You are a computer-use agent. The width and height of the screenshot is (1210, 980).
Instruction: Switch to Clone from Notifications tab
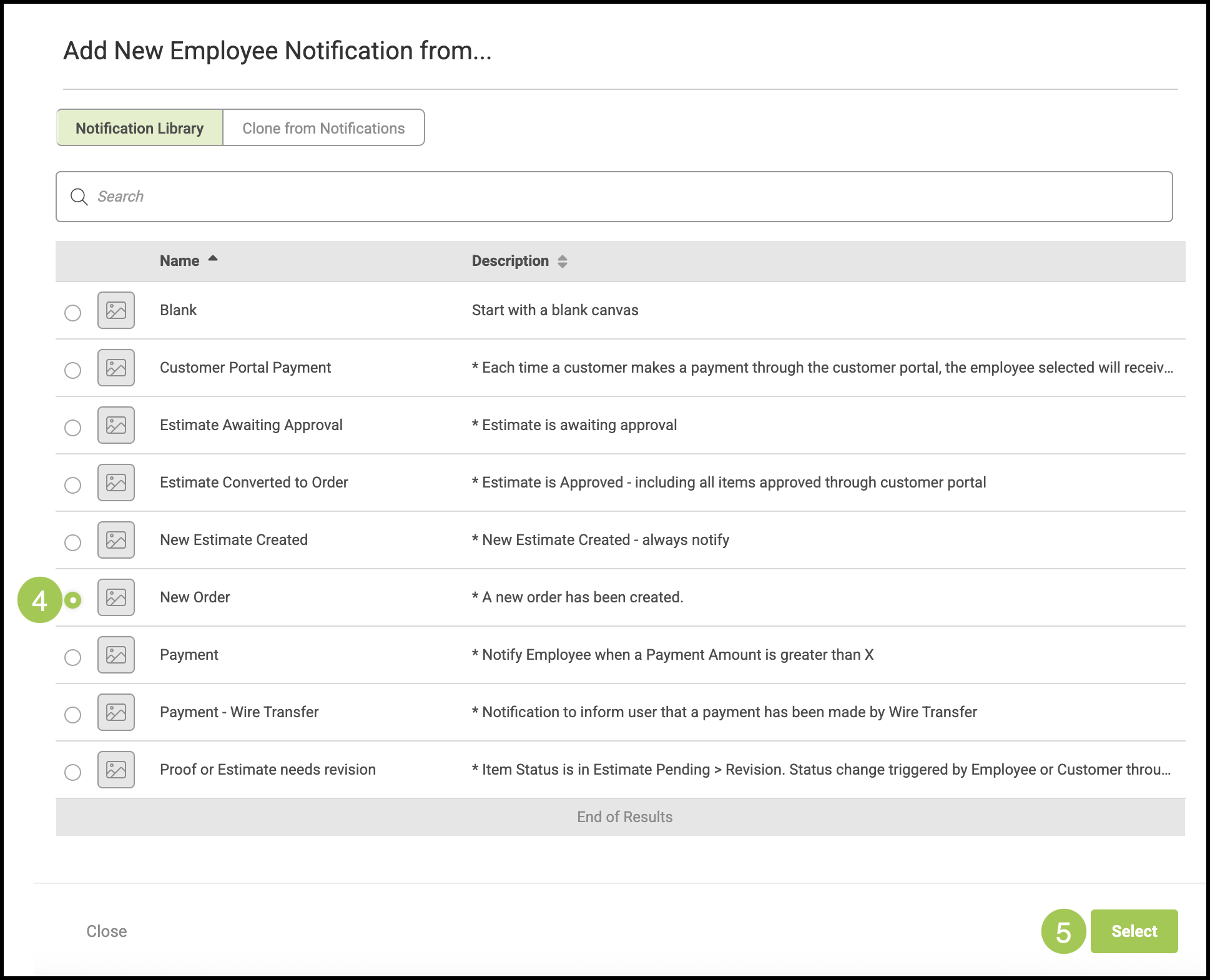coord(323,128)
